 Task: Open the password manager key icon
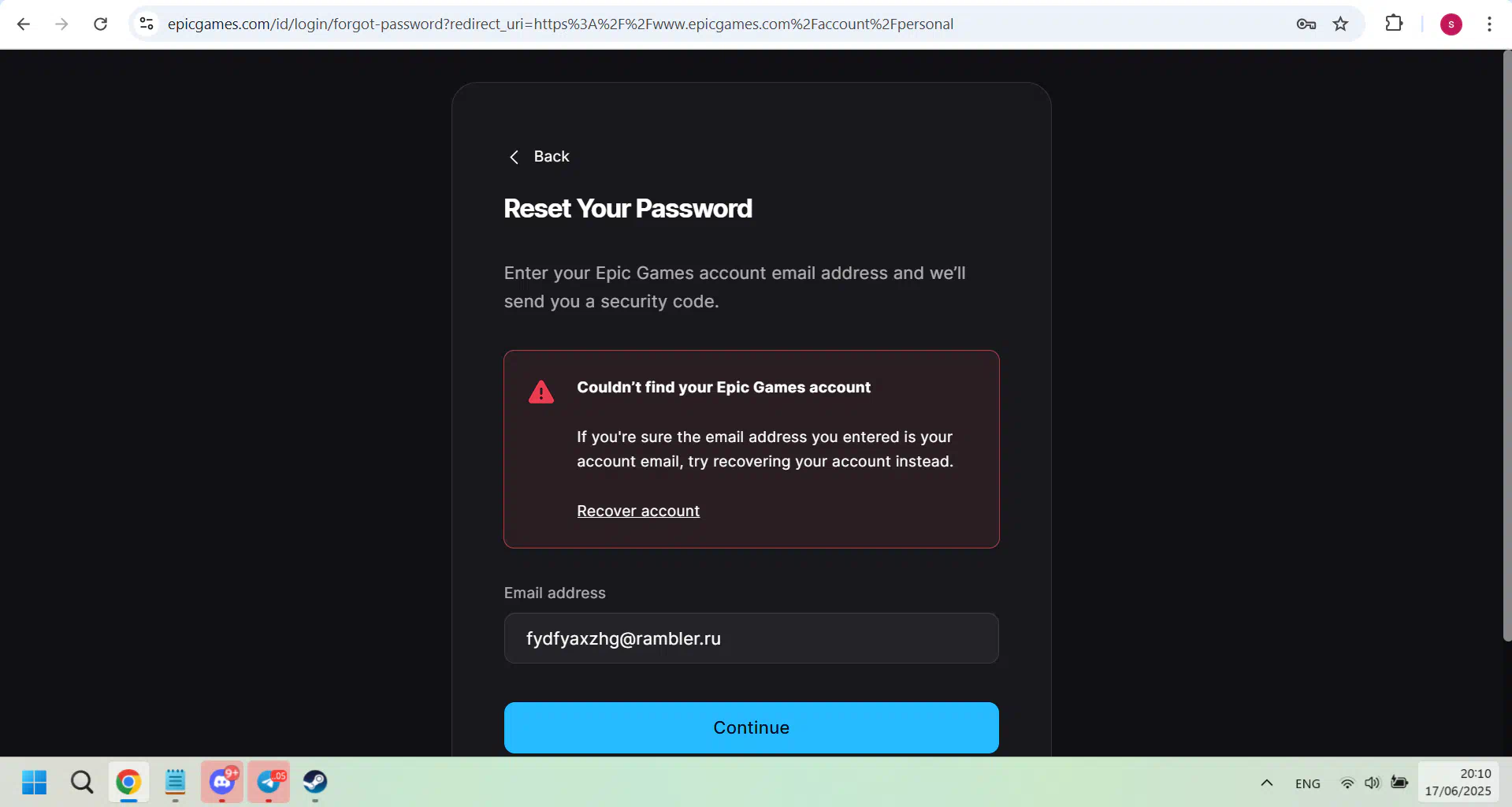point(1306,24)
